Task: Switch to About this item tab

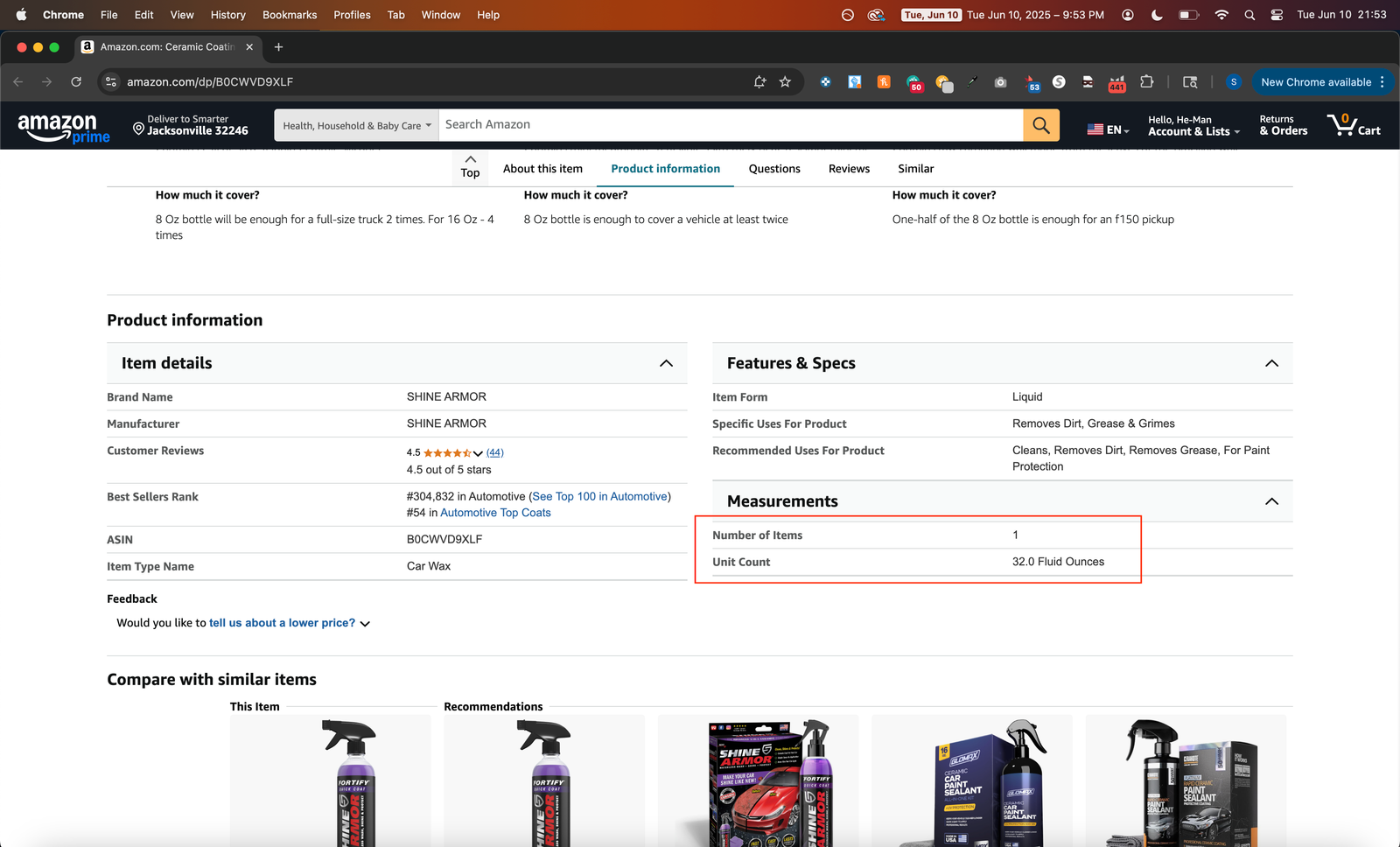Action: click(x=542, y=169)
